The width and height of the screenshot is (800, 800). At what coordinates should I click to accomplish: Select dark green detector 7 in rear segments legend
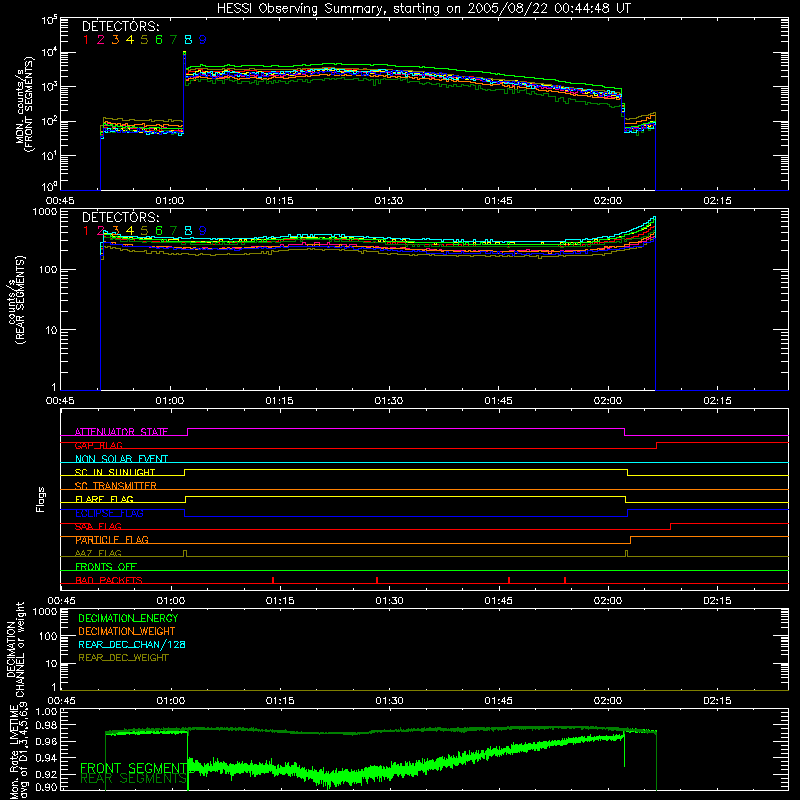pyautogui.click(x=173, y=231)
